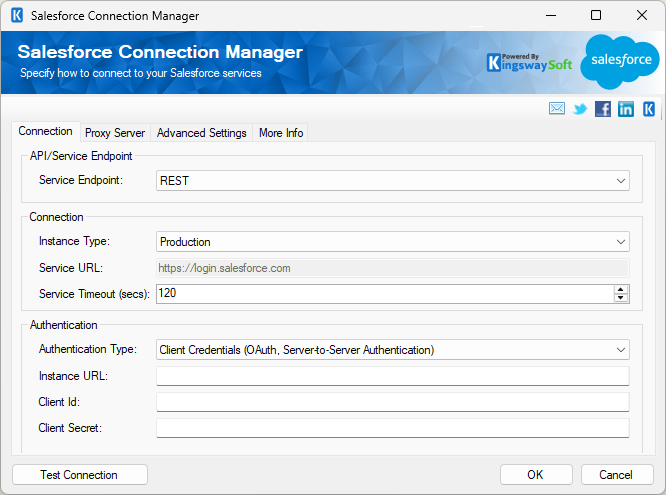Decrease Service Timeout with down arrow
The height and width of the screenshot is (495, 666).
pos(621,298)
